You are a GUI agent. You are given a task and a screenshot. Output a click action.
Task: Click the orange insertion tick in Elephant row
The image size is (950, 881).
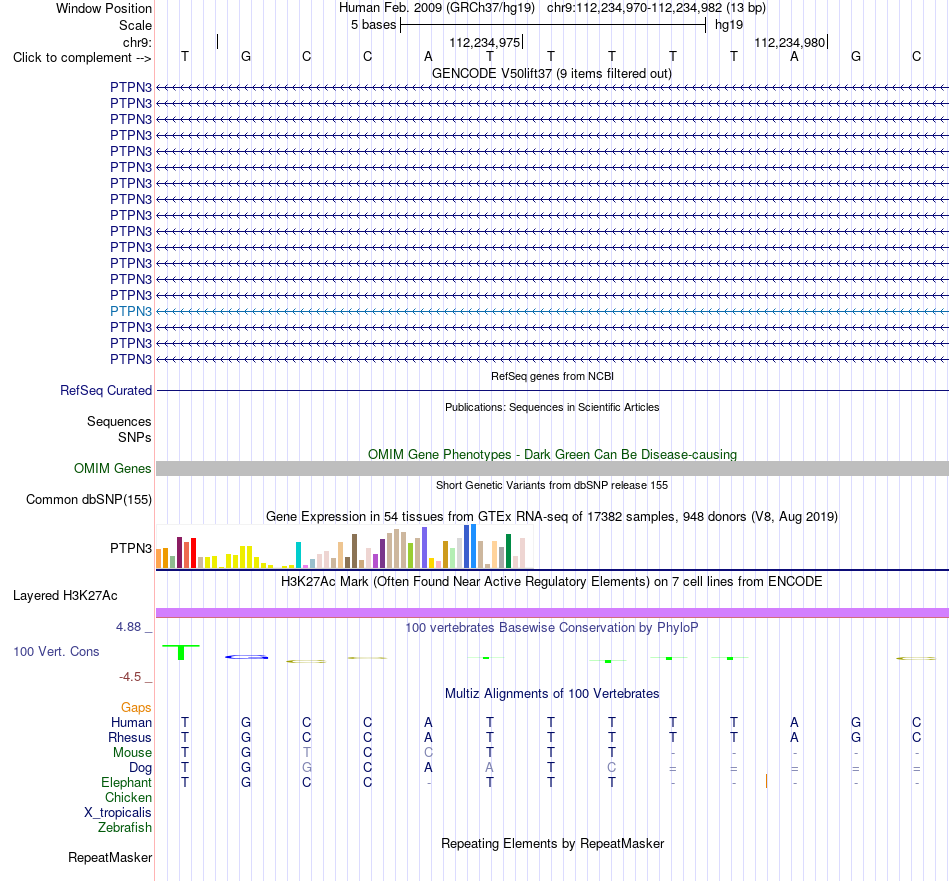coord(766,782)
